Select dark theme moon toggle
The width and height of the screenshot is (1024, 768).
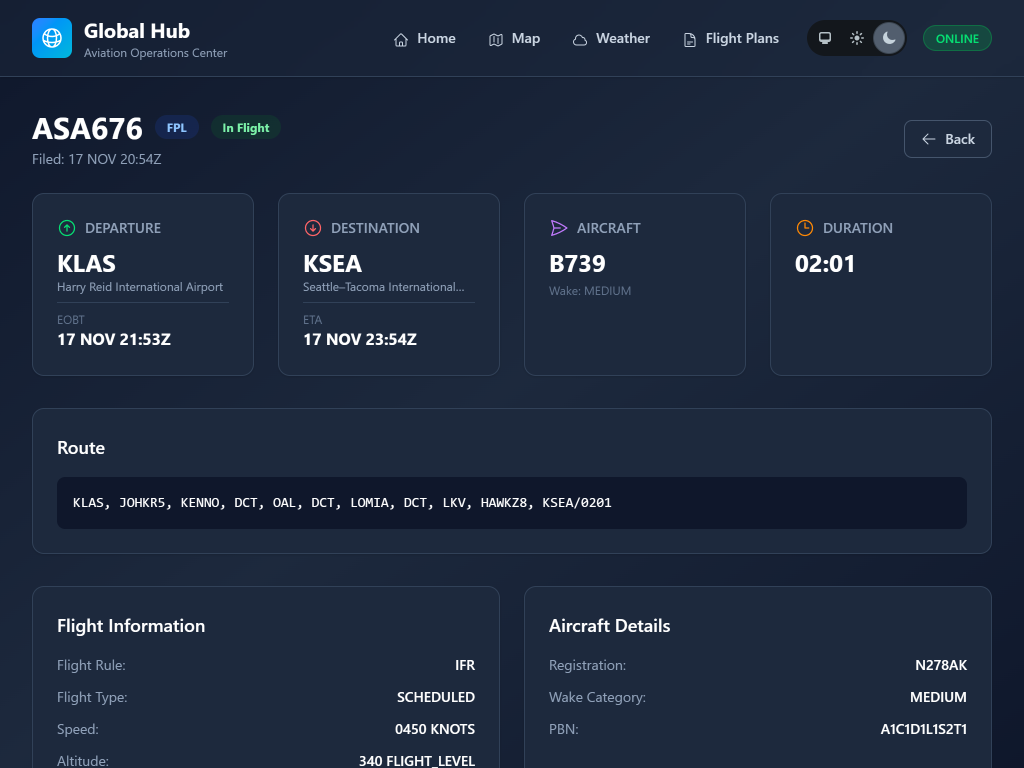pyautogui.click(x=889, y=38)
